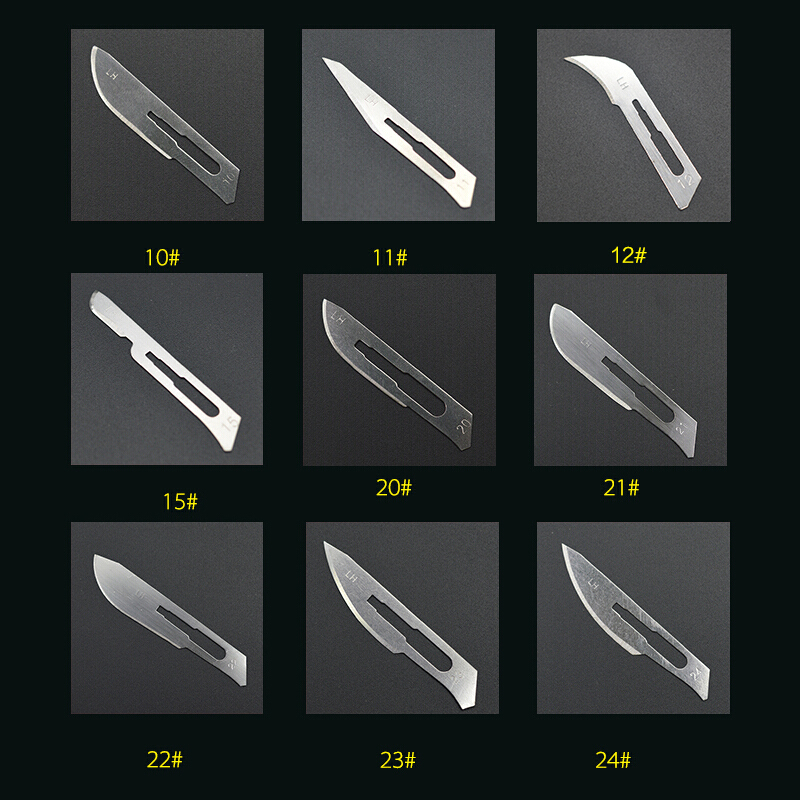
Task: Click the yellow 12# caption
Action: pyautogui.click(x=629, y=255)
